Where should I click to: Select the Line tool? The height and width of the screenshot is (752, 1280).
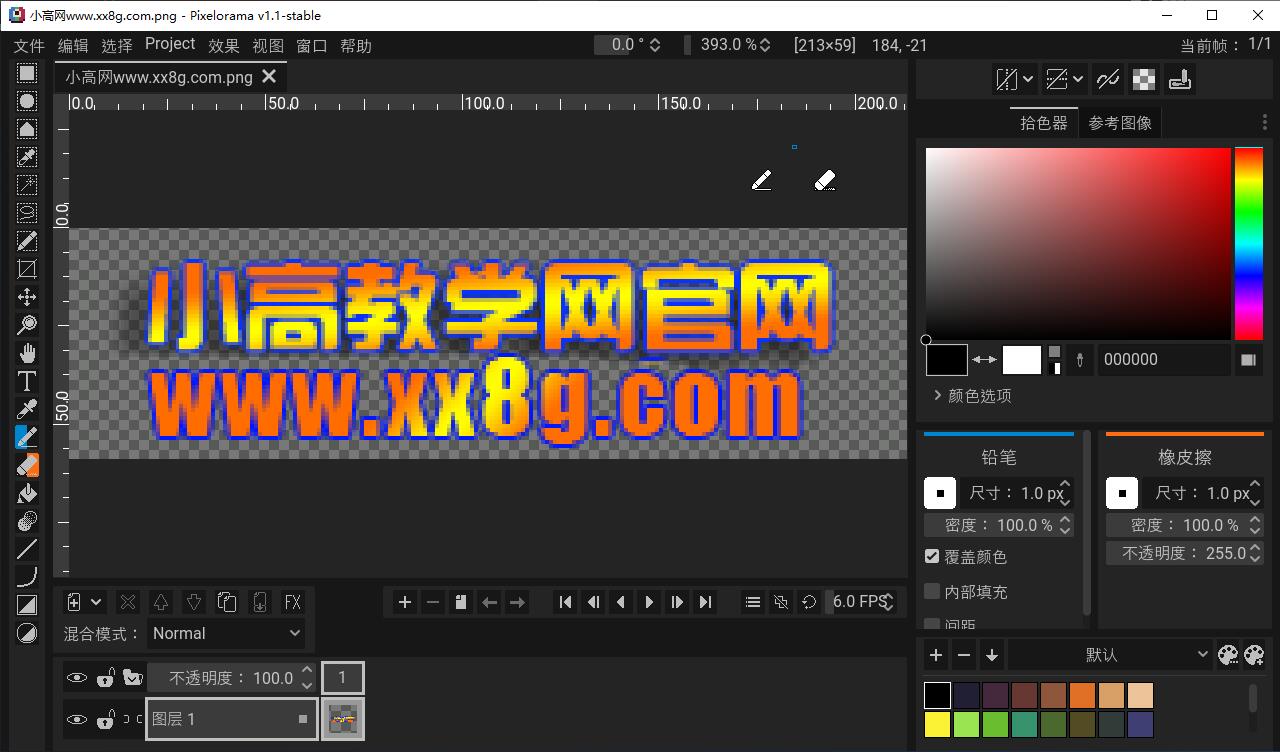click(27, 549)
